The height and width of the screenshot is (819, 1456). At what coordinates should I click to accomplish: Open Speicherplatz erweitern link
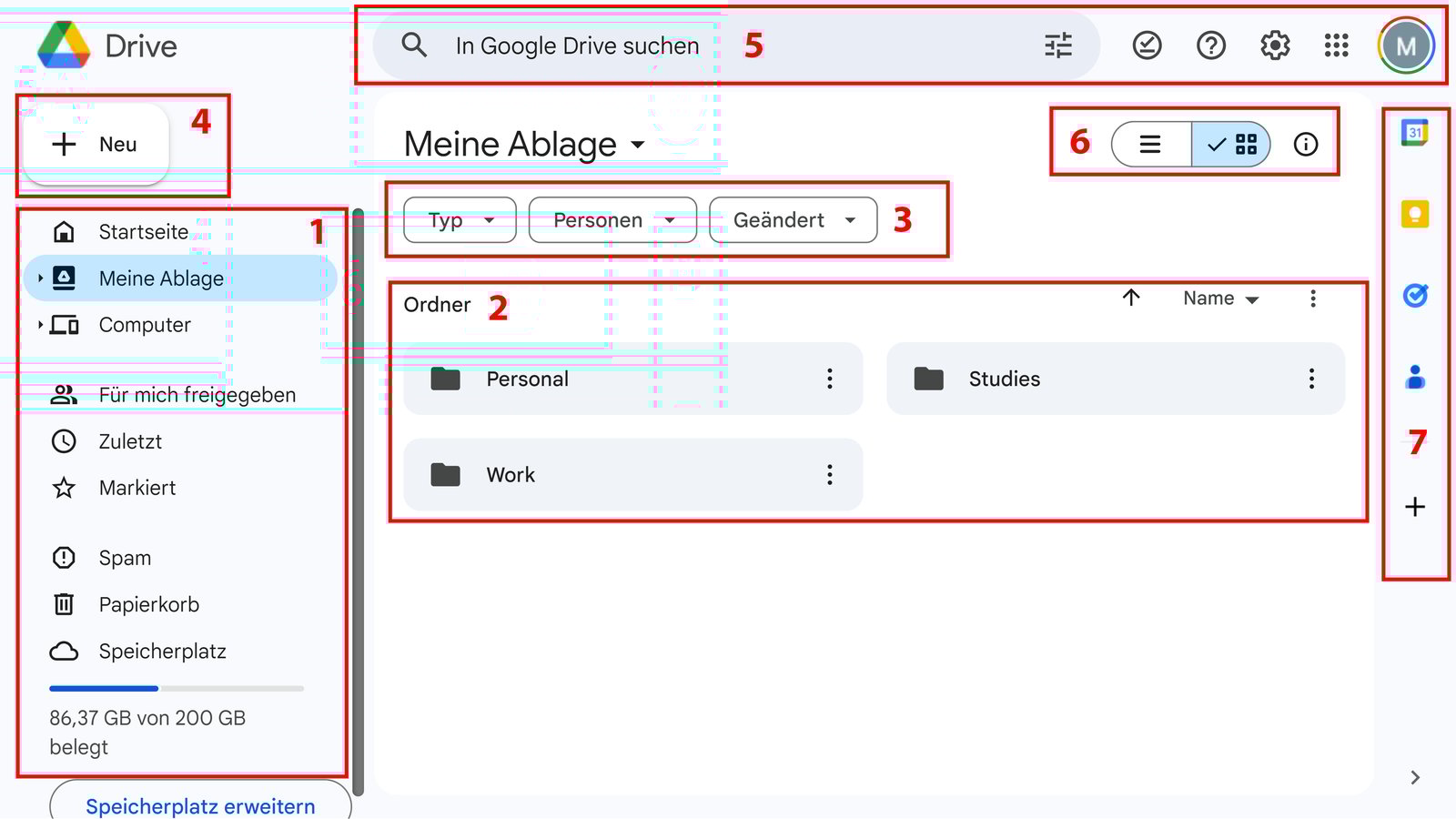pyautogui.click(x=199, y=806)
